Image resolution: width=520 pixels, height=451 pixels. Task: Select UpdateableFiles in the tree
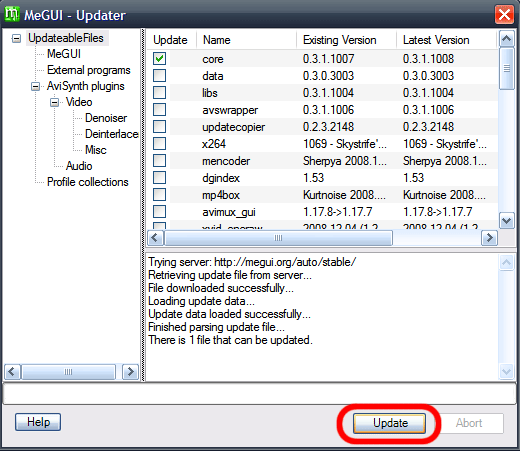coord(66,38)
